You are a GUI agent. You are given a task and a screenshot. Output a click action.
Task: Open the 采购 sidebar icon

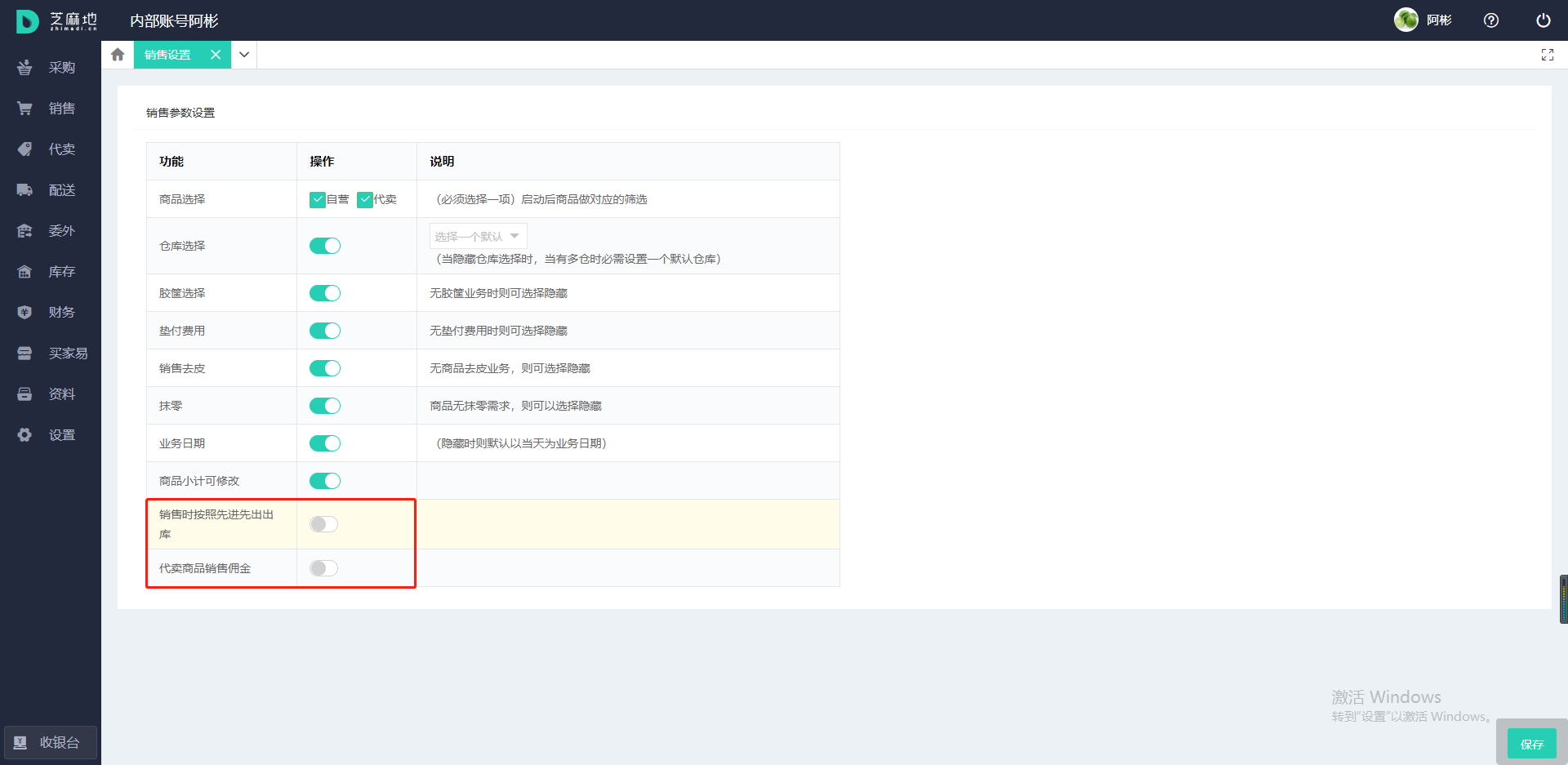[x=24, y=68]
